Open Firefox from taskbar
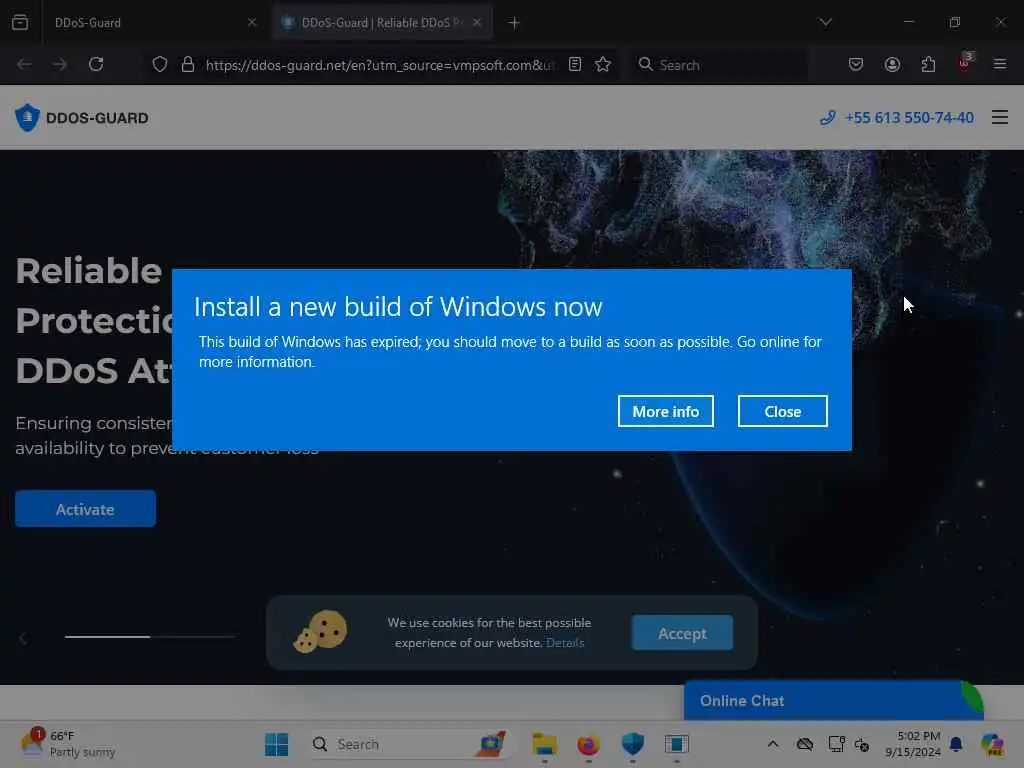The width and height of the screenshot is (1024, 768). pos(588,744)
